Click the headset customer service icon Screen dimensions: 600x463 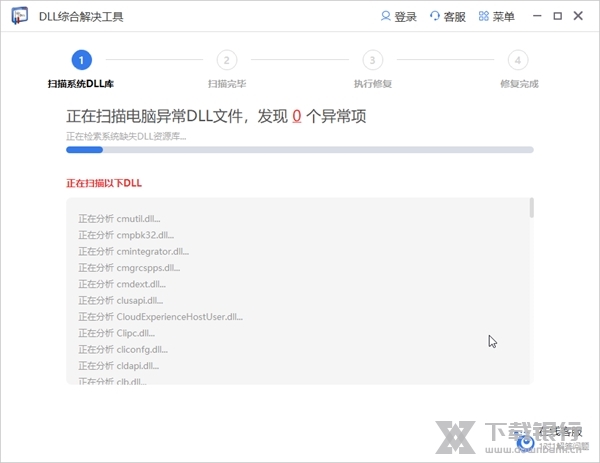[x=435, y=16]
